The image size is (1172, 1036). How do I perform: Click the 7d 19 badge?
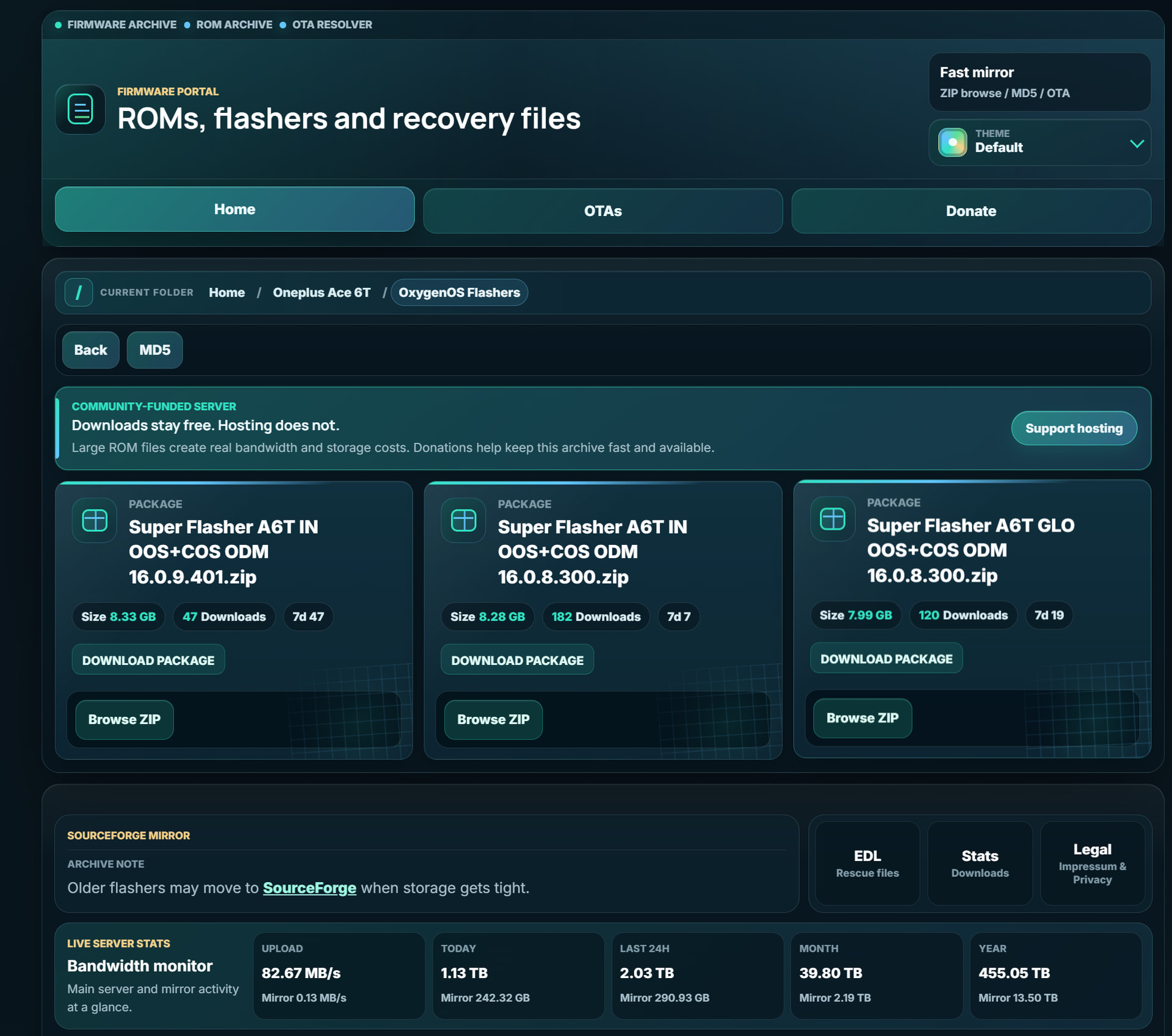1049,615
